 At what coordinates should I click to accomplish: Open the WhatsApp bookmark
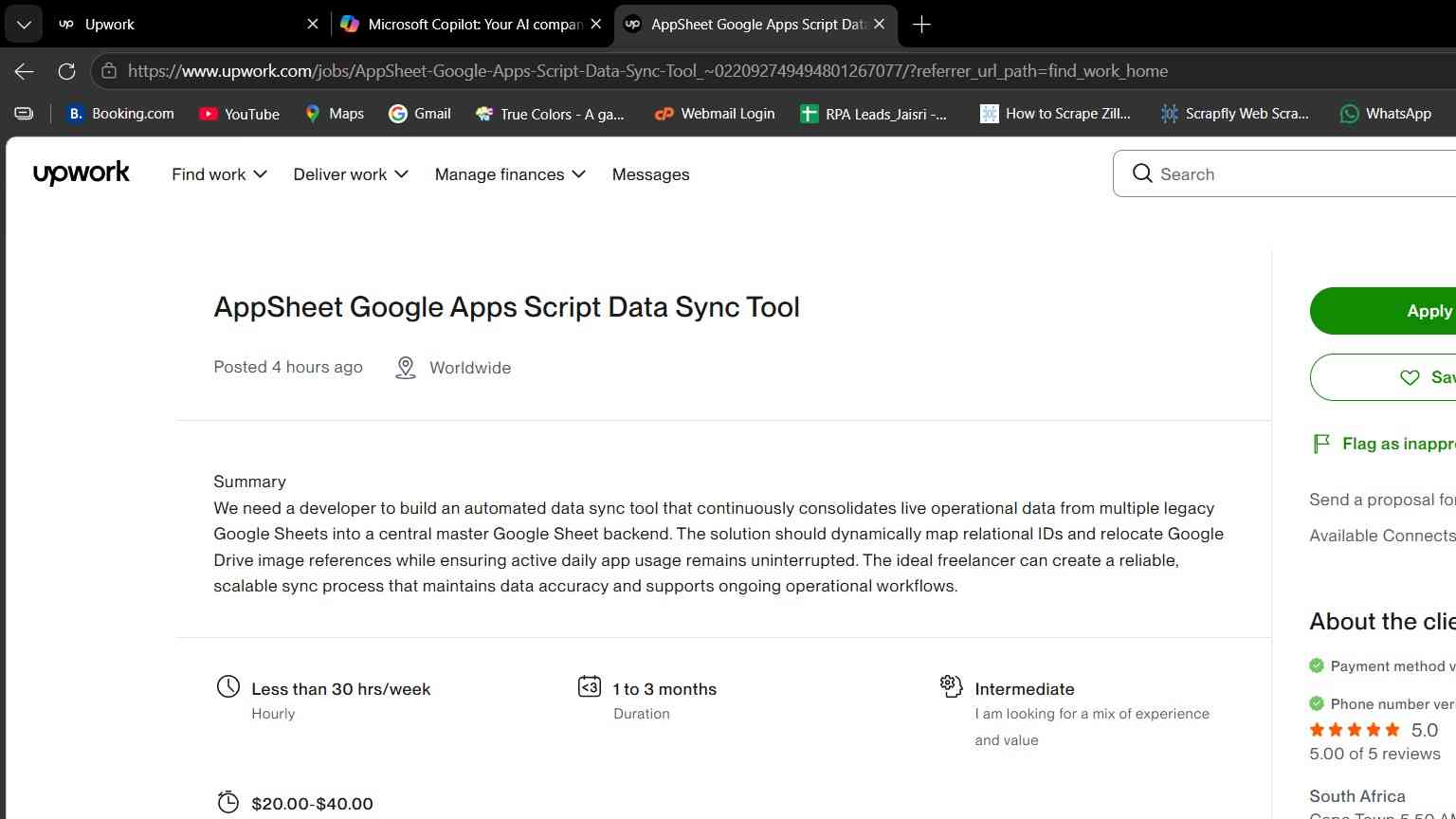[x=1385, y=114]
